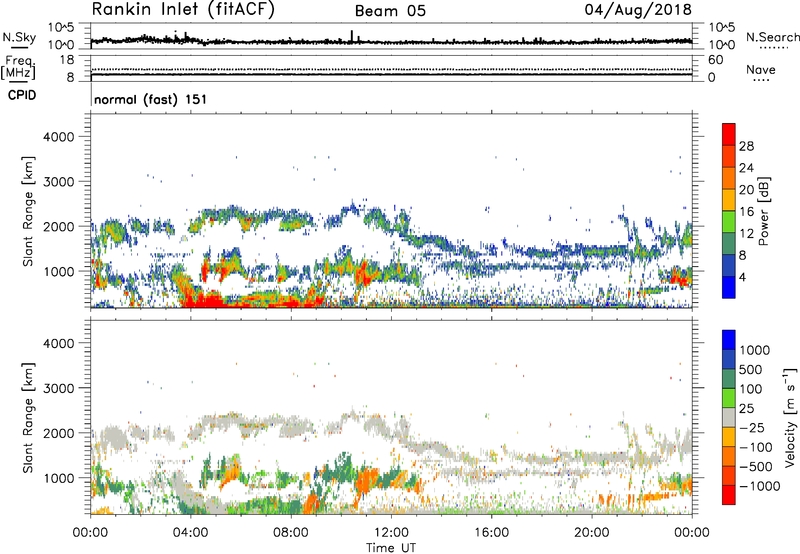The image size is (800, 554).
Task: Click the '18' frequency axis tick
Action: 67,60
